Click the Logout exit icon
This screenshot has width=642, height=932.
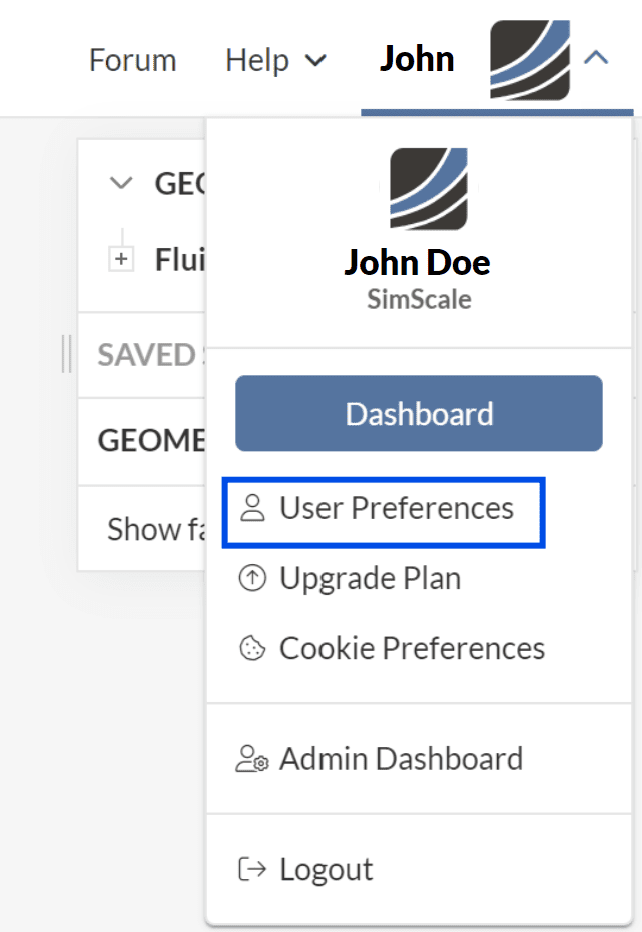click(253, 869)
